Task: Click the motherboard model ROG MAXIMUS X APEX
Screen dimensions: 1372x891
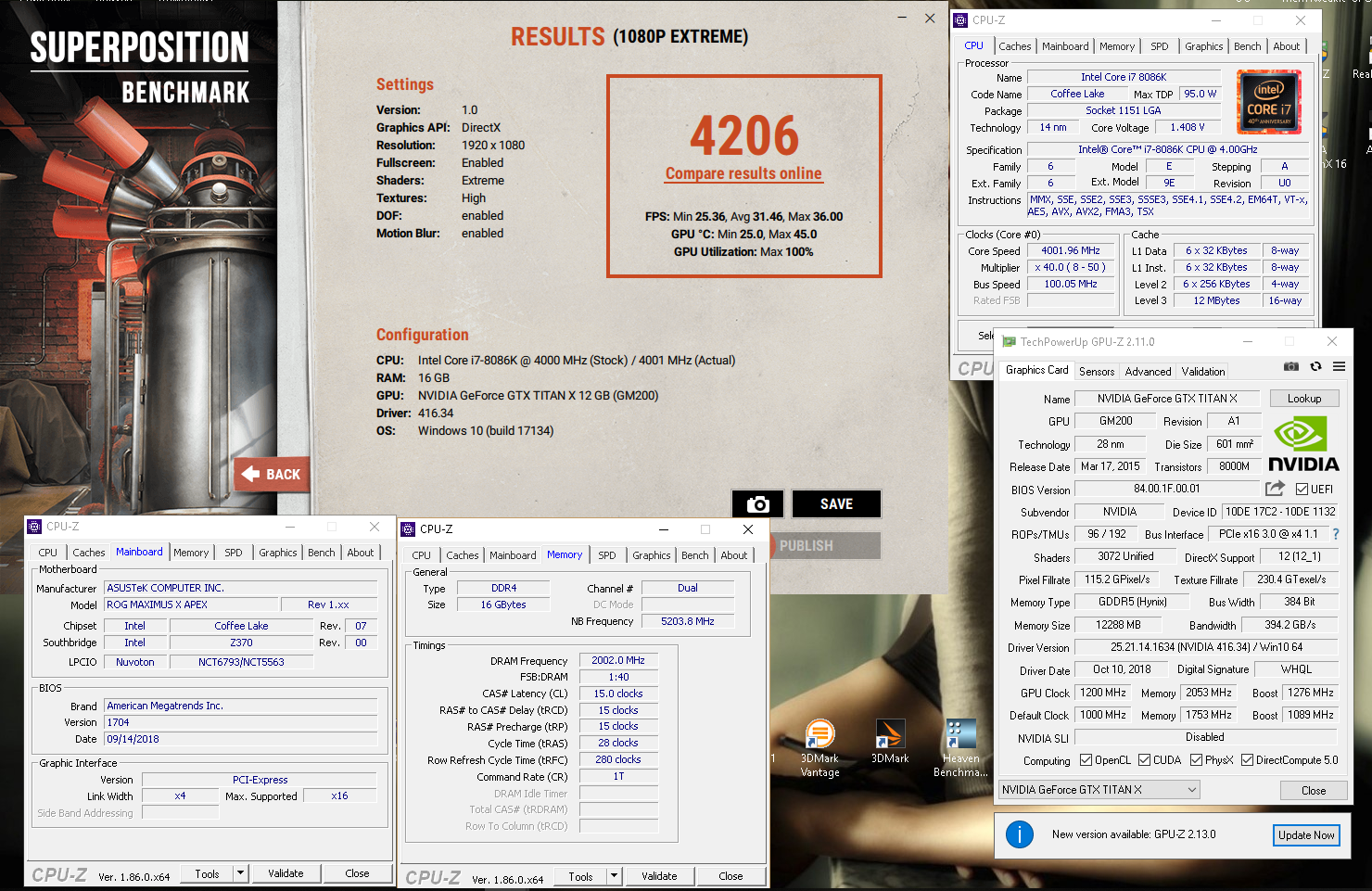Action: pos(190,605)
